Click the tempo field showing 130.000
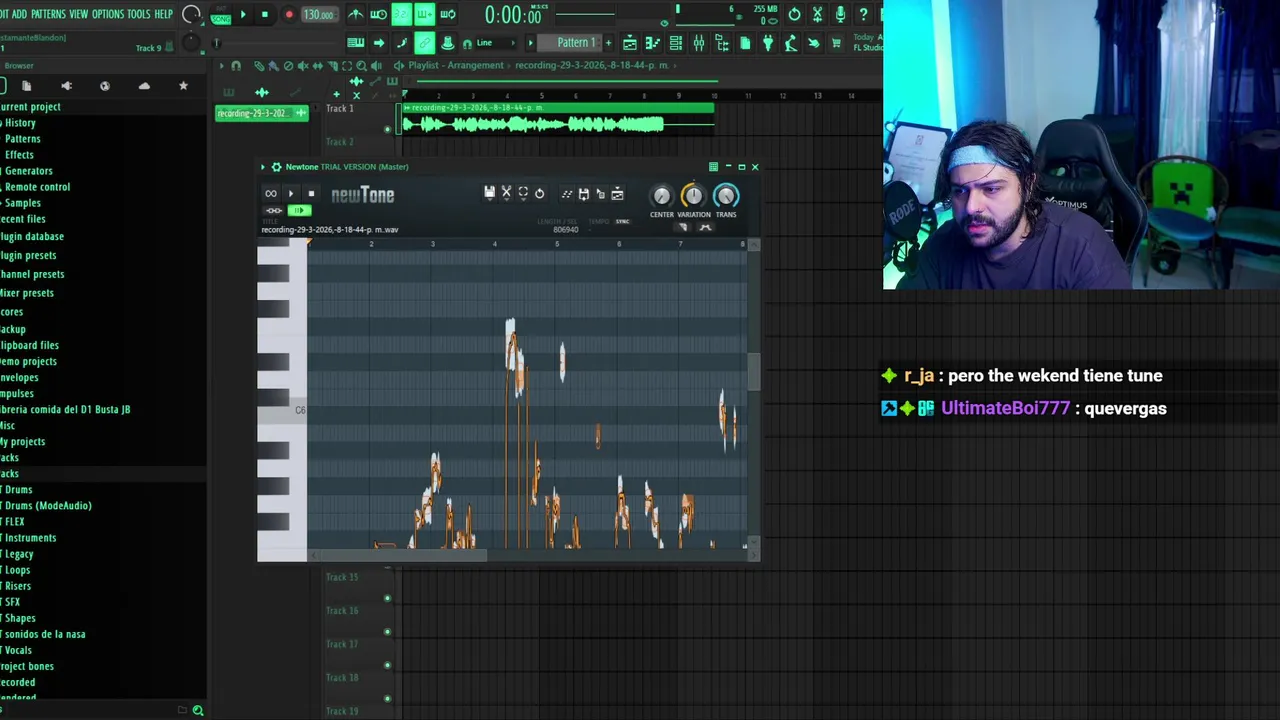Image resolution: width=1280 pixels, height=720 pixels. tap(319, 15)
